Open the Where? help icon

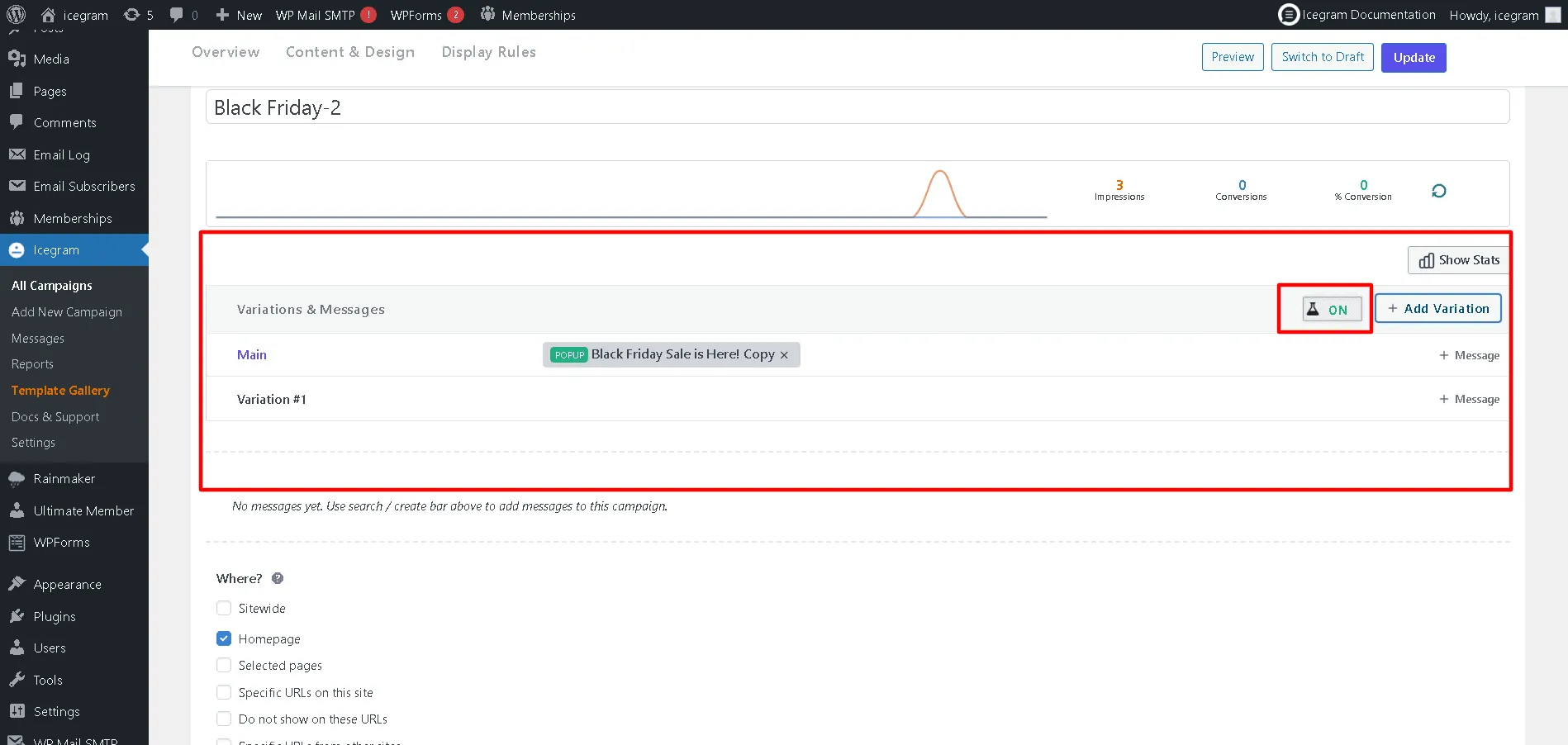point(278,578)
